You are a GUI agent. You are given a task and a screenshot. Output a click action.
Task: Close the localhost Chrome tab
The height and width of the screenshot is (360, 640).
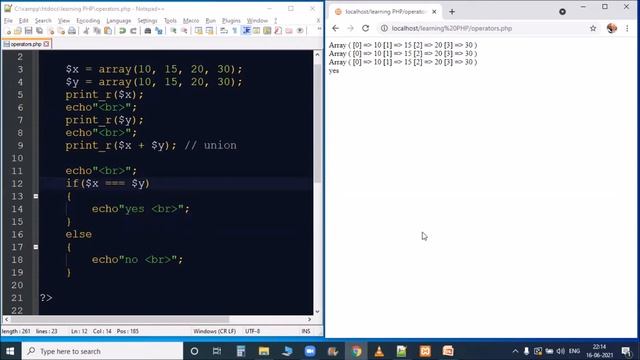click(434, 12)
